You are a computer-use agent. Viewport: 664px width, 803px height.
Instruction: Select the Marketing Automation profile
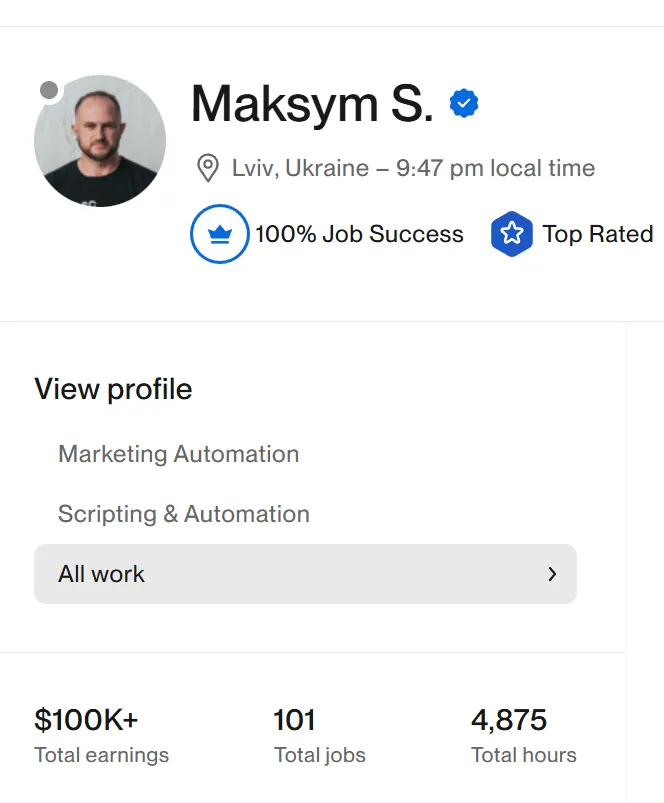tap(178, 454)
